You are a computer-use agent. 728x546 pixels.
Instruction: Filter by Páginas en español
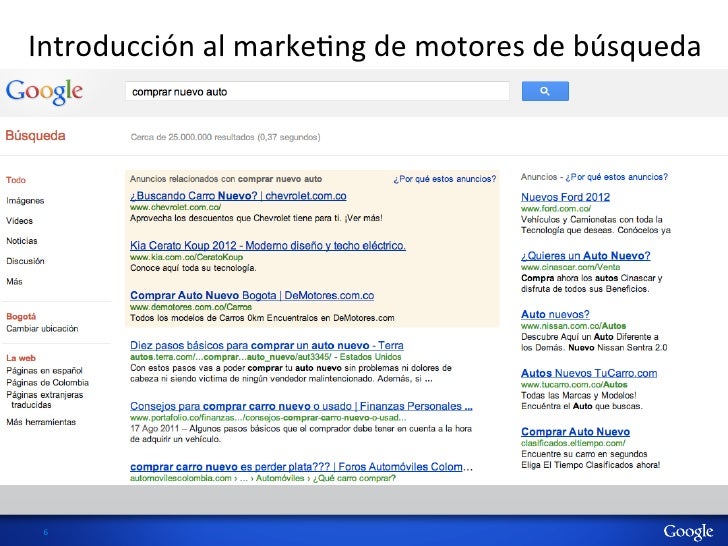44,370
